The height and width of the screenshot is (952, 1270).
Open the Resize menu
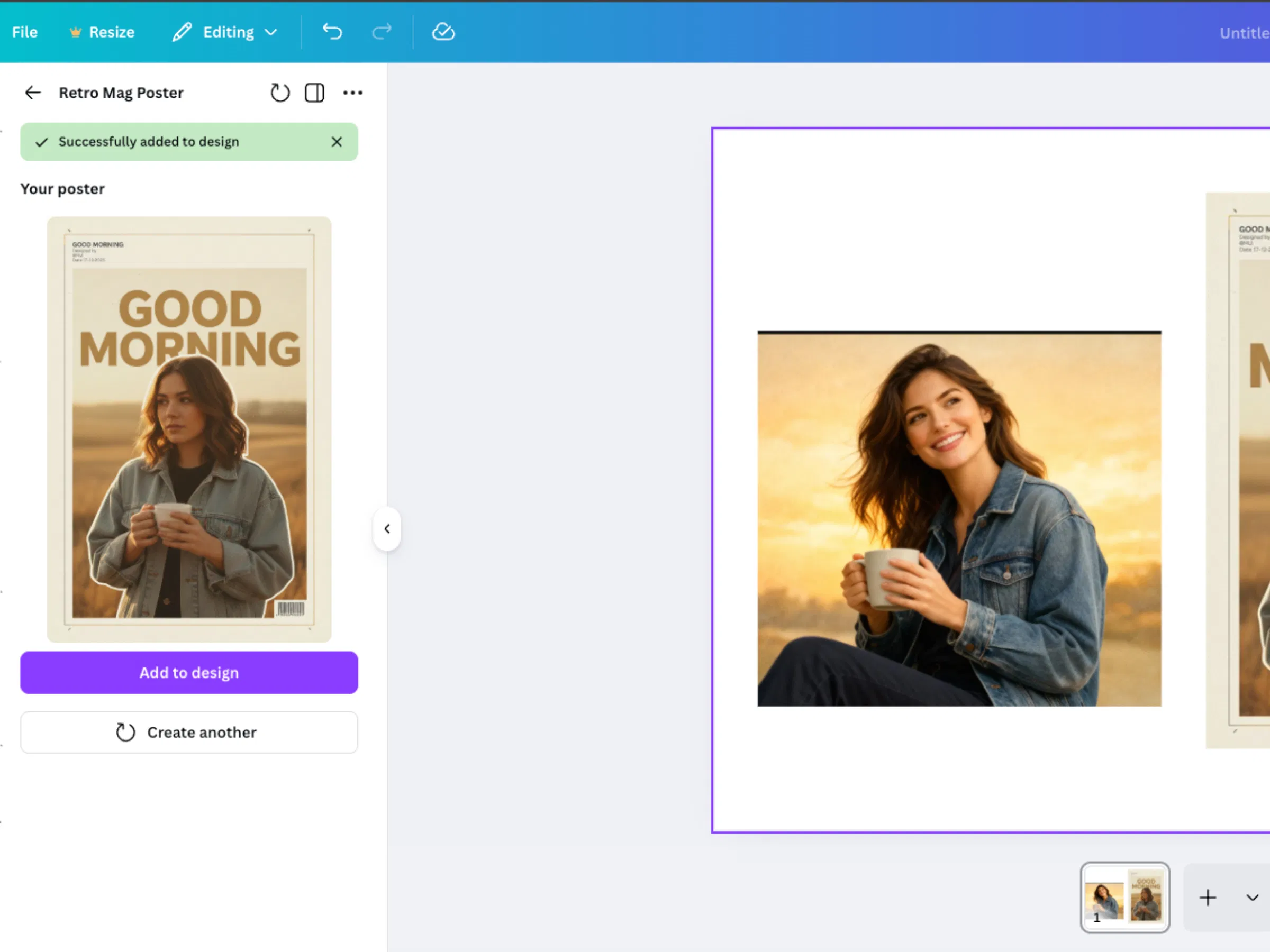point(102,32)
